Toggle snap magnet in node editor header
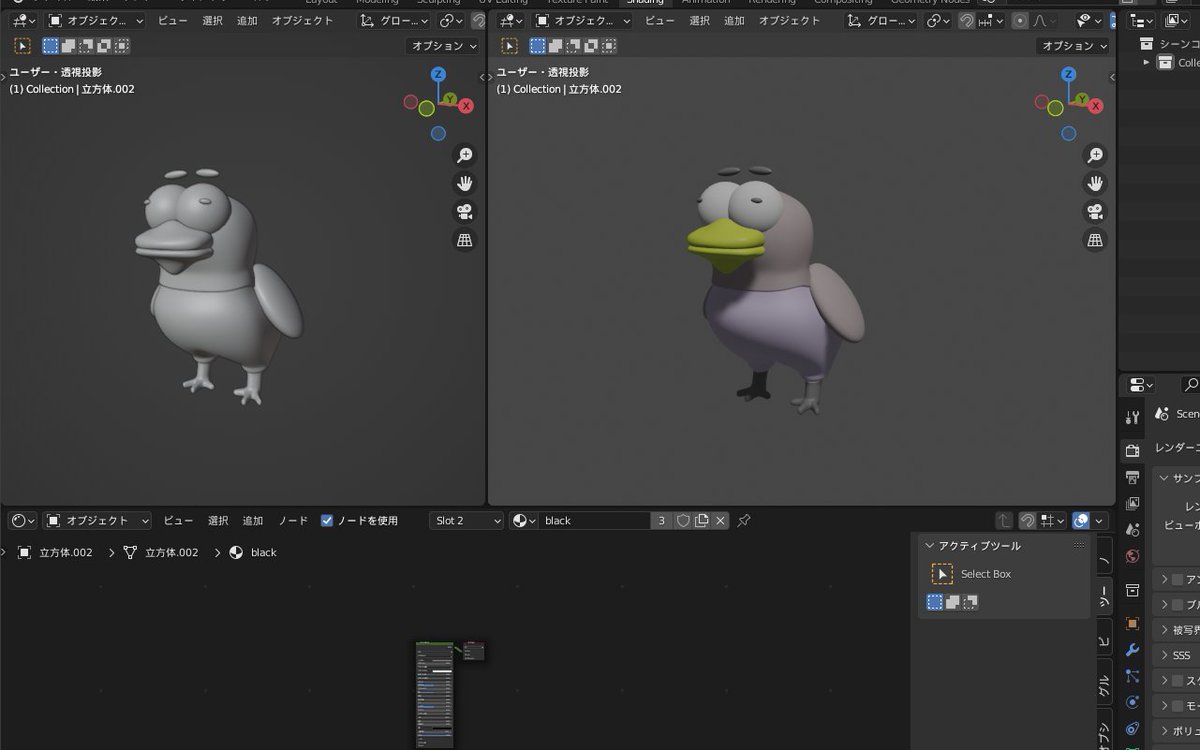The height and width of the screenshot is (750, 1200). coord(1027,521)
